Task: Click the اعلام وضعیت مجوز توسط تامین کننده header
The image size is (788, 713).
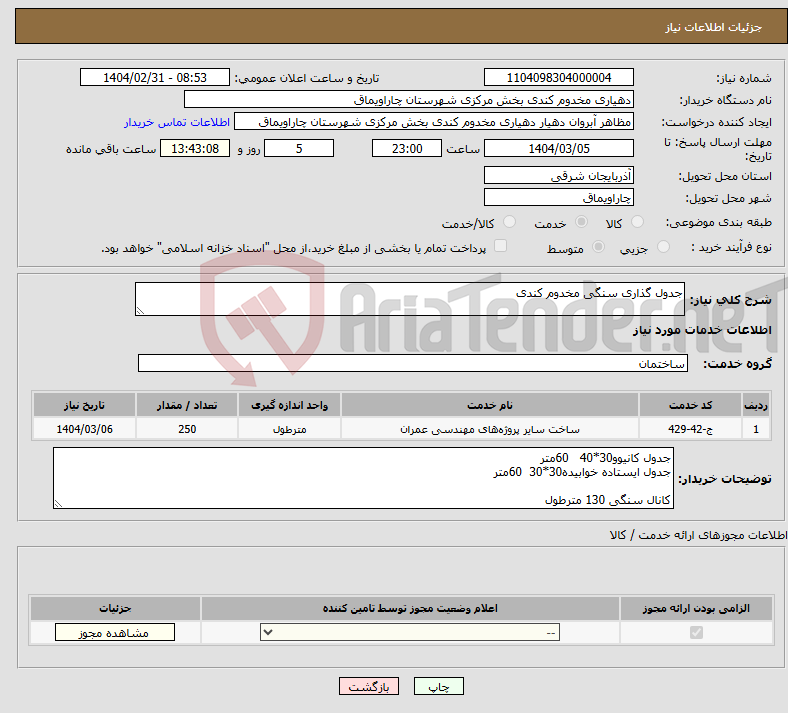Action: tap(410, 608)
